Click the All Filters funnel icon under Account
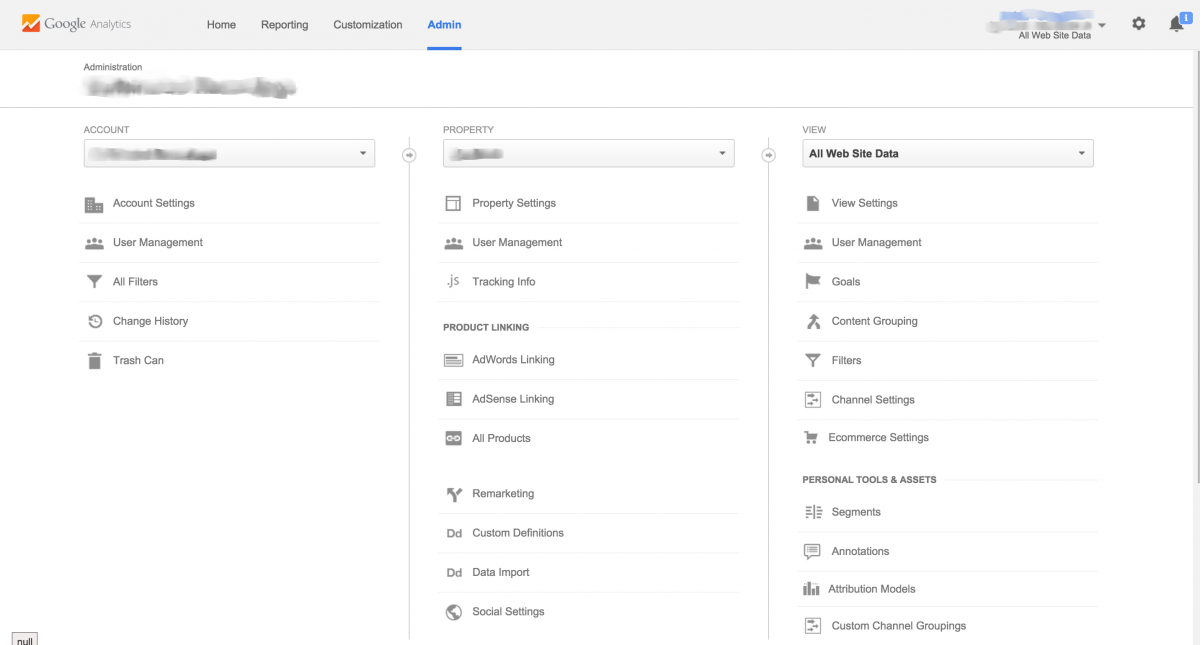This screenshot has height=645, width=1200. click(x=94, y=282)
